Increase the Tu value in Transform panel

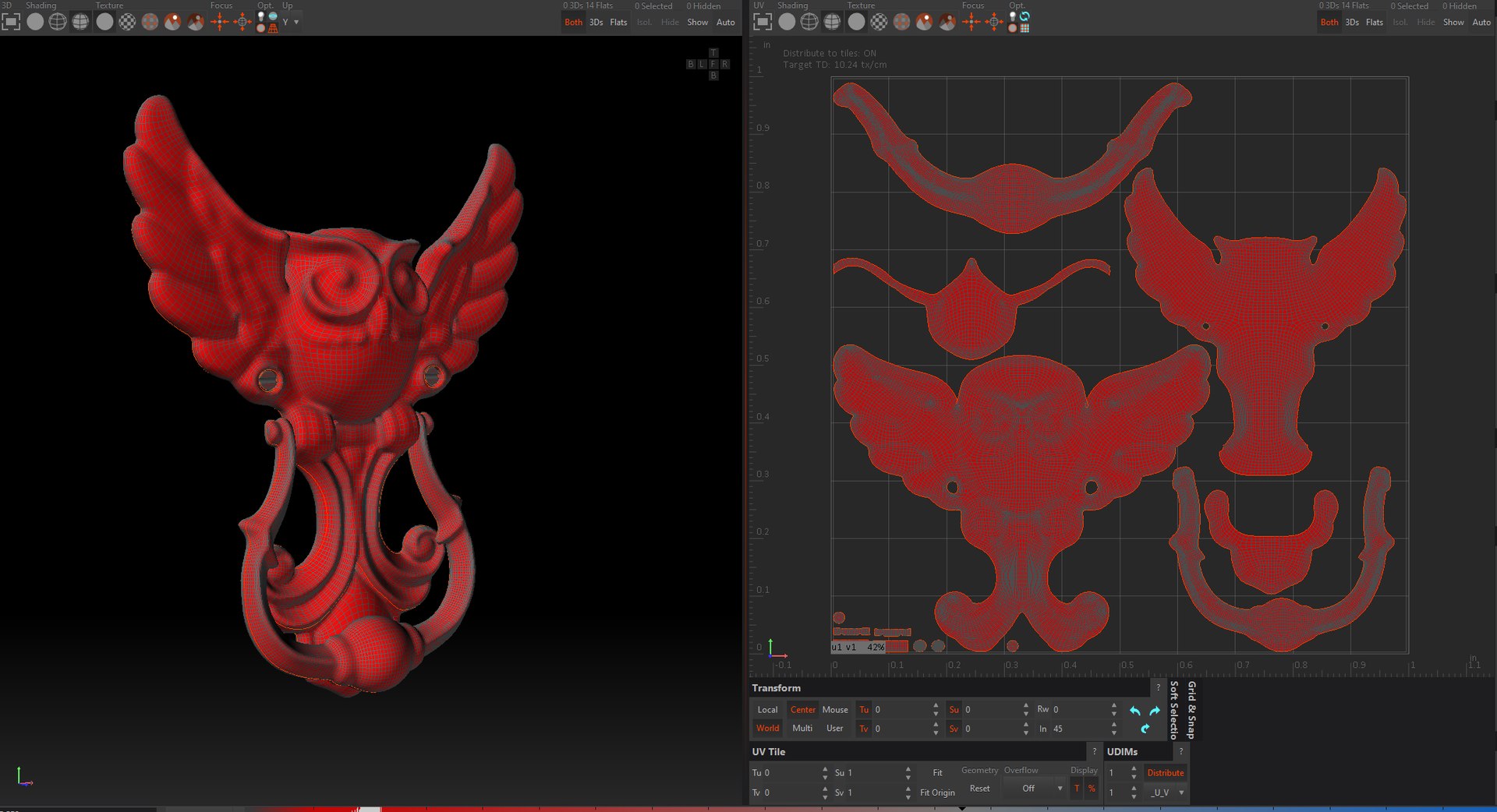[936, 706]
